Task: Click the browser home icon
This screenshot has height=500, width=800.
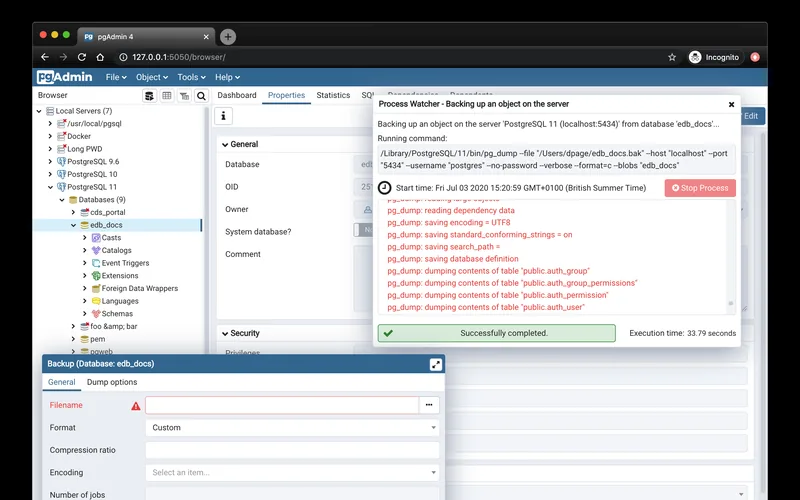Action: (100, 57)
